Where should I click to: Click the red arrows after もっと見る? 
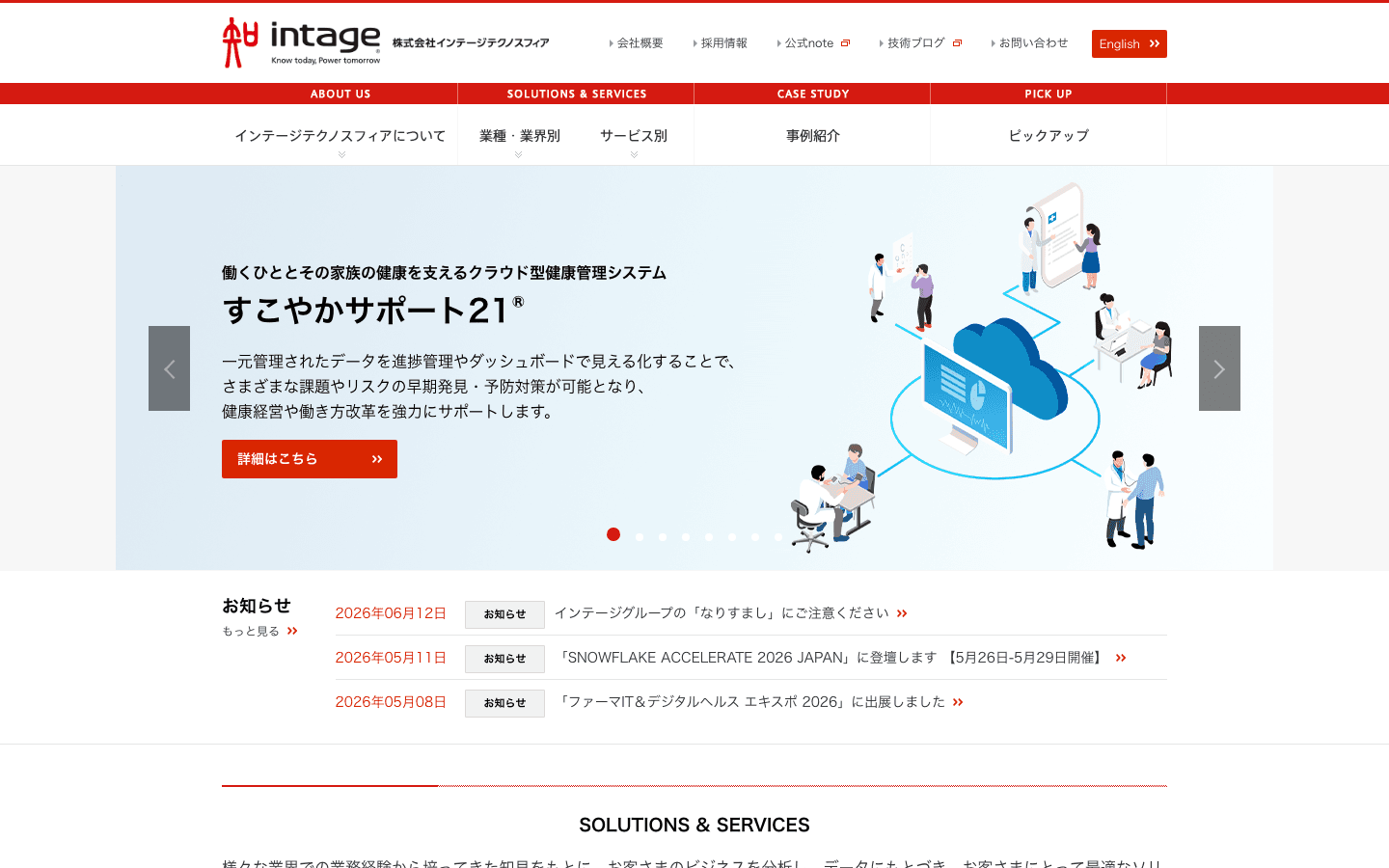(292, 631)
